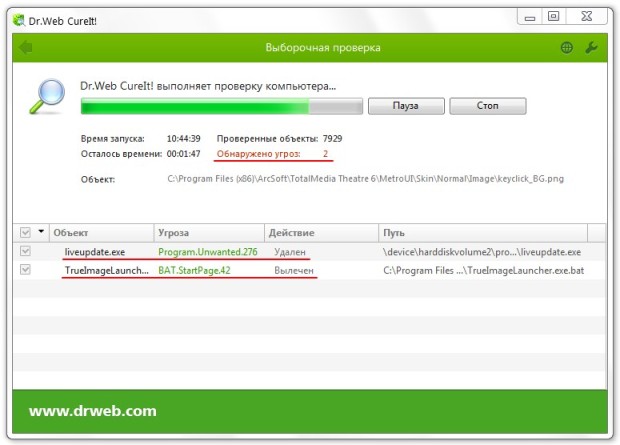
Task: Toggle the checkbox for TrueImageLaunch... row
Action: 25,270
